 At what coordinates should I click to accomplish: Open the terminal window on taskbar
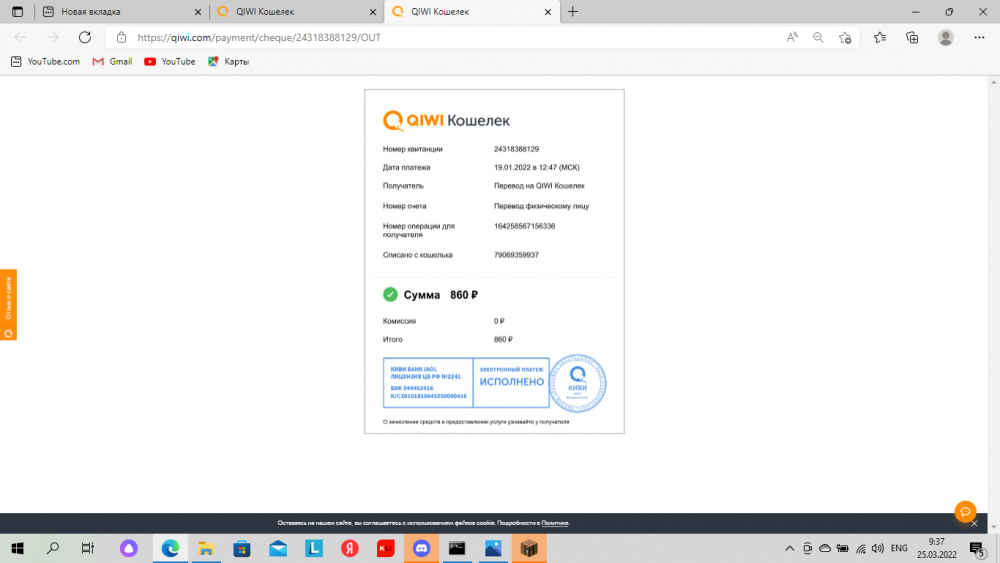(457, 548)
